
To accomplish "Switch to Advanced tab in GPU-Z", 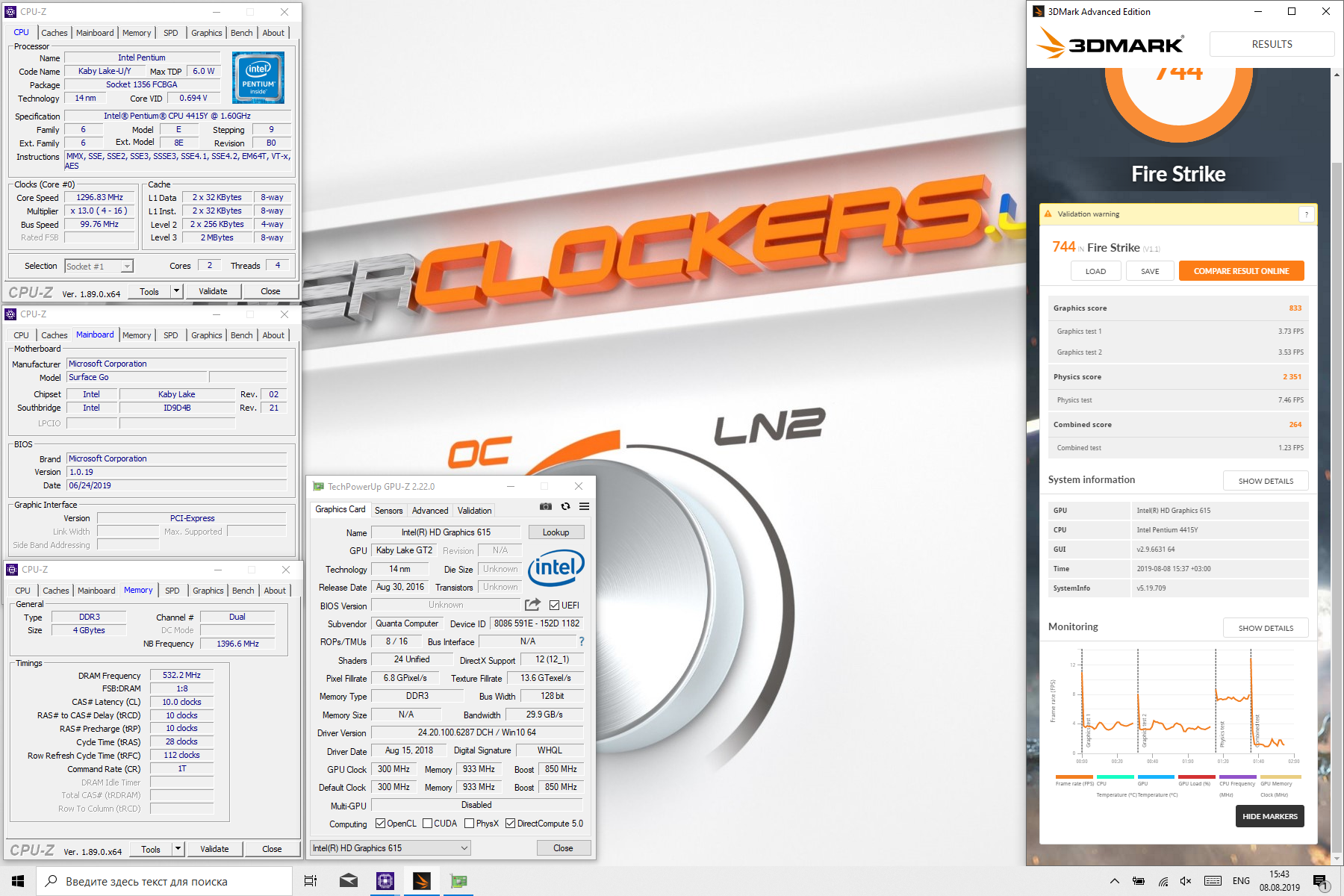I will 430,511.
